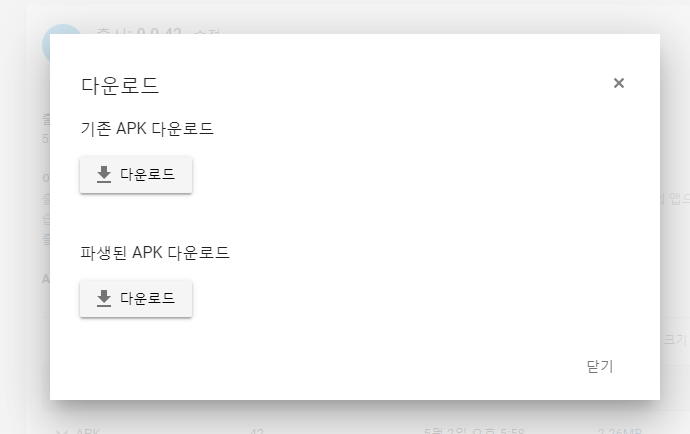Click the 5월 2일 upload date in APK row

tap(474, 431)
